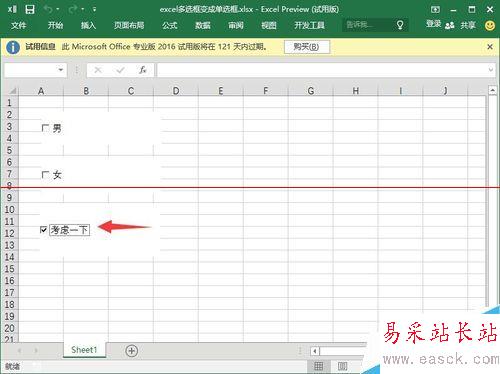Click the Redo arrow icon

coord(72,9)
